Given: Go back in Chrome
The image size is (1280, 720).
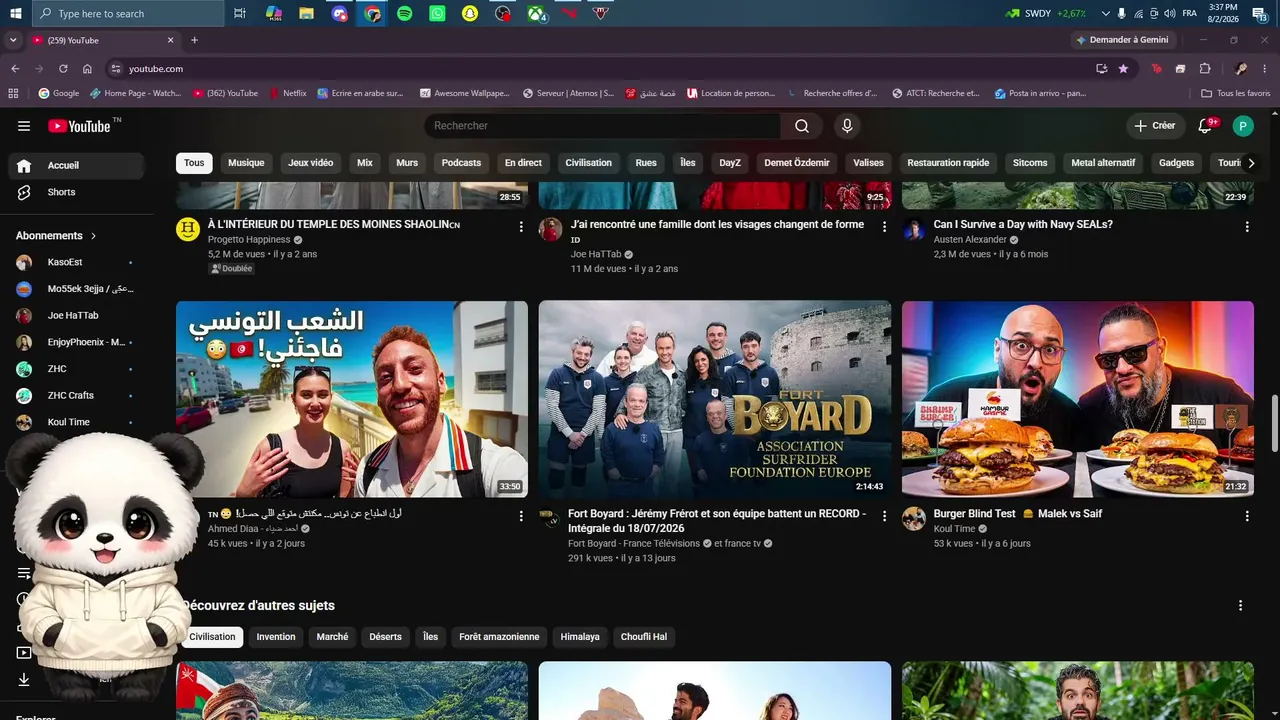Looking at the screenshot, I should point(15,69).
